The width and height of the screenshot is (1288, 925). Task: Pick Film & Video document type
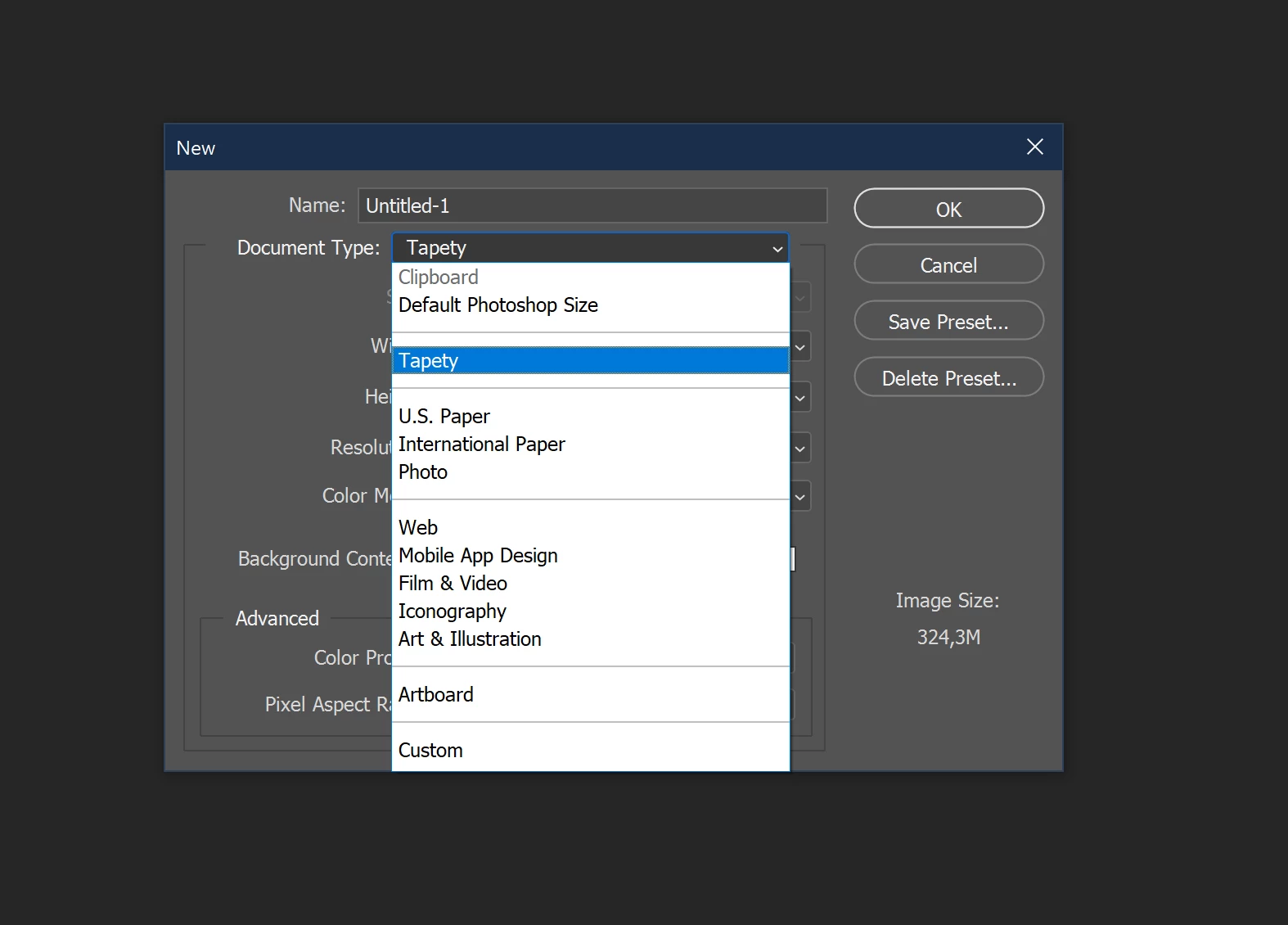pos(591,584)
